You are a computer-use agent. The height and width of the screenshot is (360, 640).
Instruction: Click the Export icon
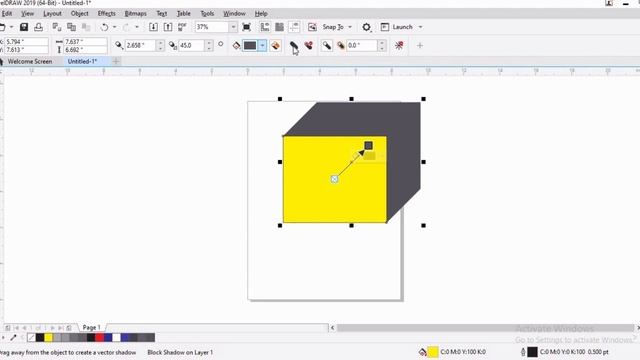pos(168,27)
